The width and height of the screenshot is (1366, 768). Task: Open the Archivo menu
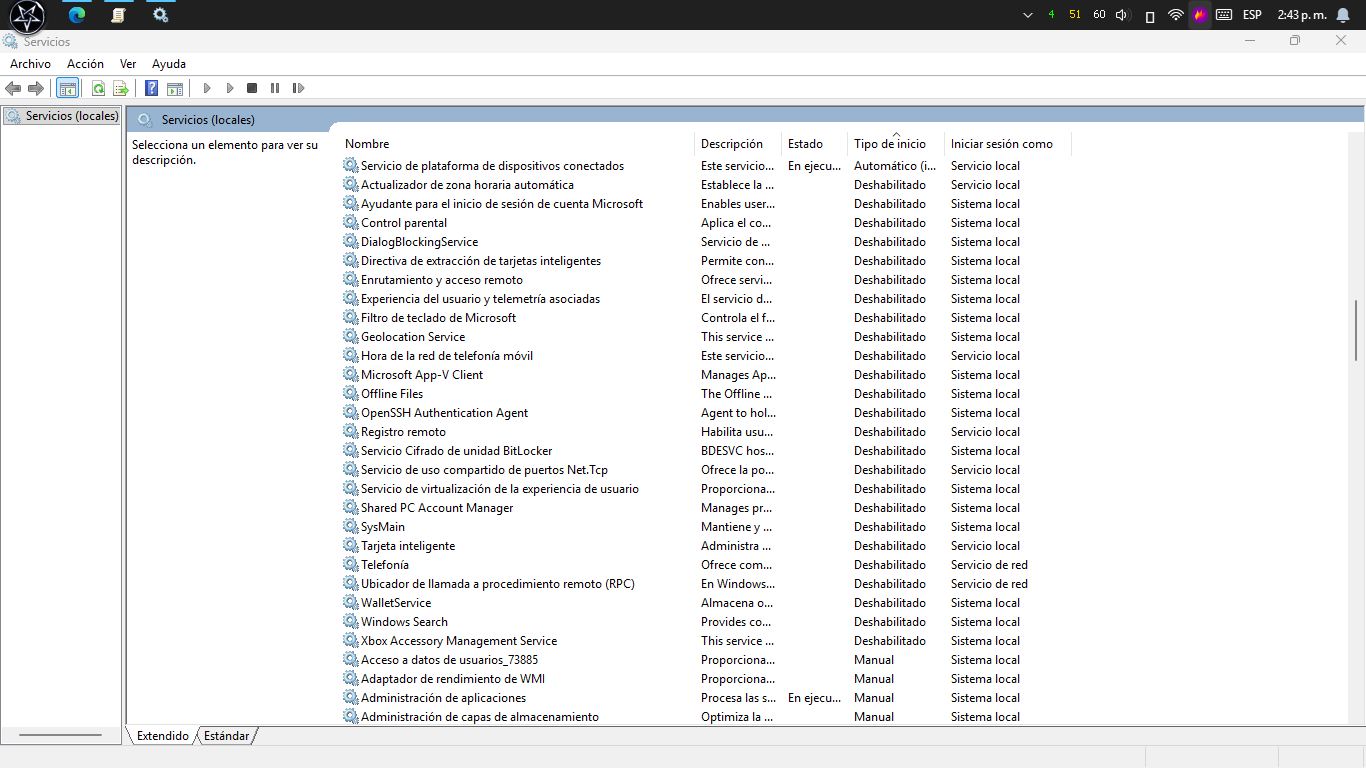pos(30,64)
